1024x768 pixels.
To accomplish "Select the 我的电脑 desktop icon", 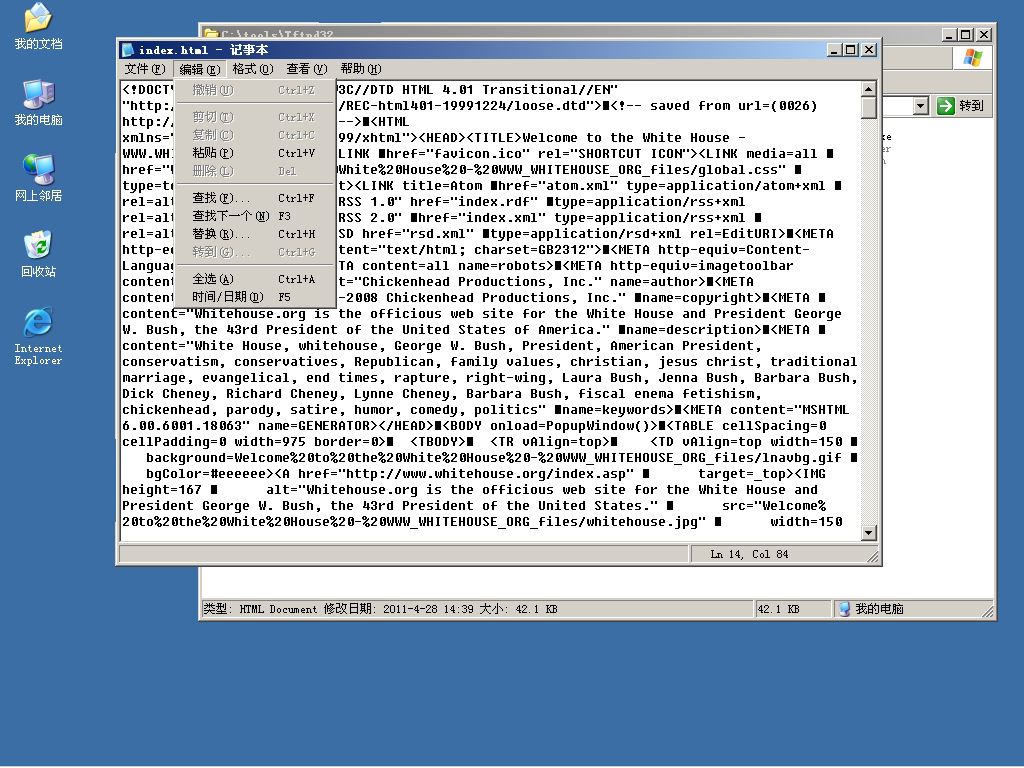I will [38, 103].
